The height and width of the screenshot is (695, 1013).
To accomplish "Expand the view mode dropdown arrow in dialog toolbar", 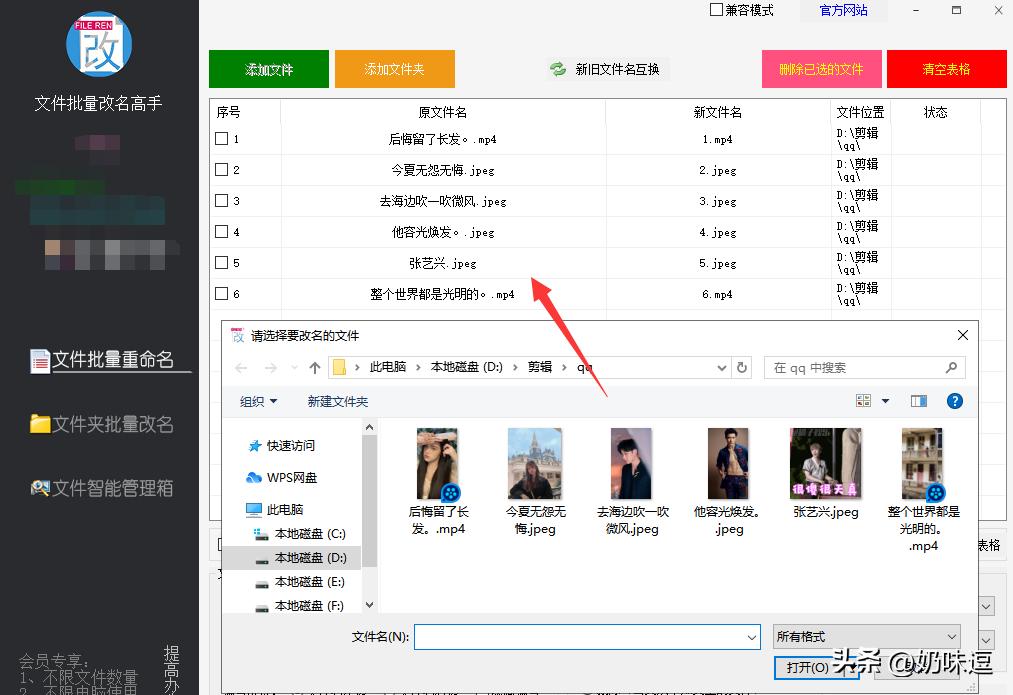I will click(x=884, y=401).
